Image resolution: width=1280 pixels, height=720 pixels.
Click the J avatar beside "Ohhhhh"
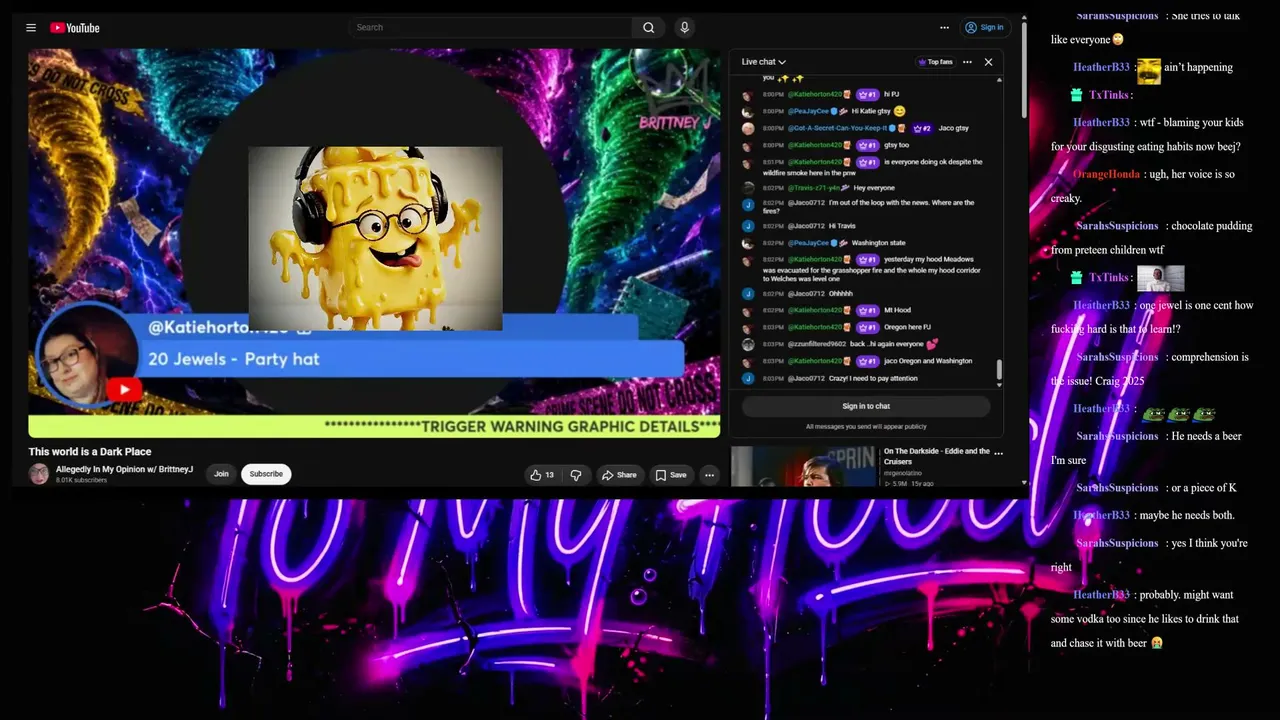pyautogui.click(x=748, y=294)
